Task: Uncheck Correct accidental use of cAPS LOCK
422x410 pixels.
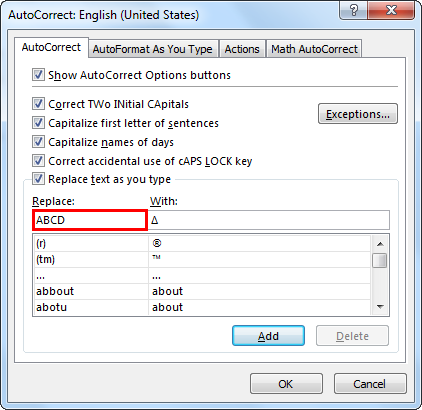Action: (38, 161)
